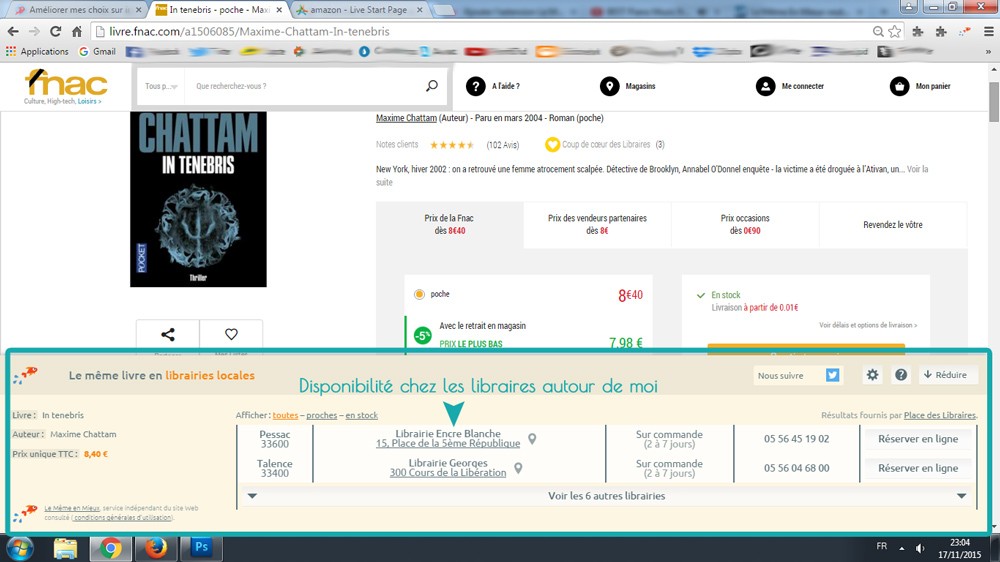This screenshot has width=1000, height=562.
Task: Show map pin for Librairie Georges
Action: pos(518,468)
